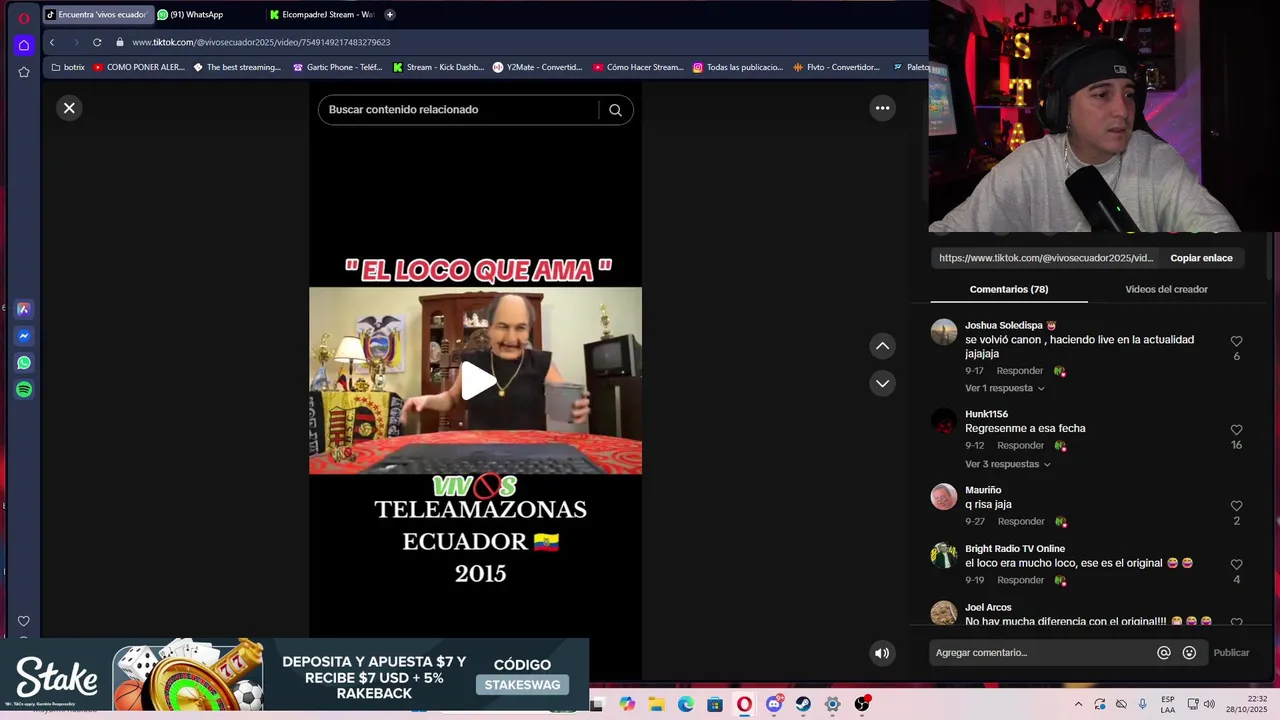Like Bright Radio TV Online's comment
The width and height of the screenshot is (1280, 720).
[1236, 565]
